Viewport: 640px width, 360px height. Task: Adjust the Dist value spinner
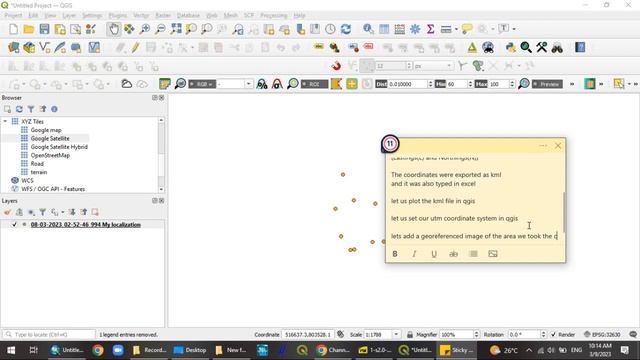430,84
